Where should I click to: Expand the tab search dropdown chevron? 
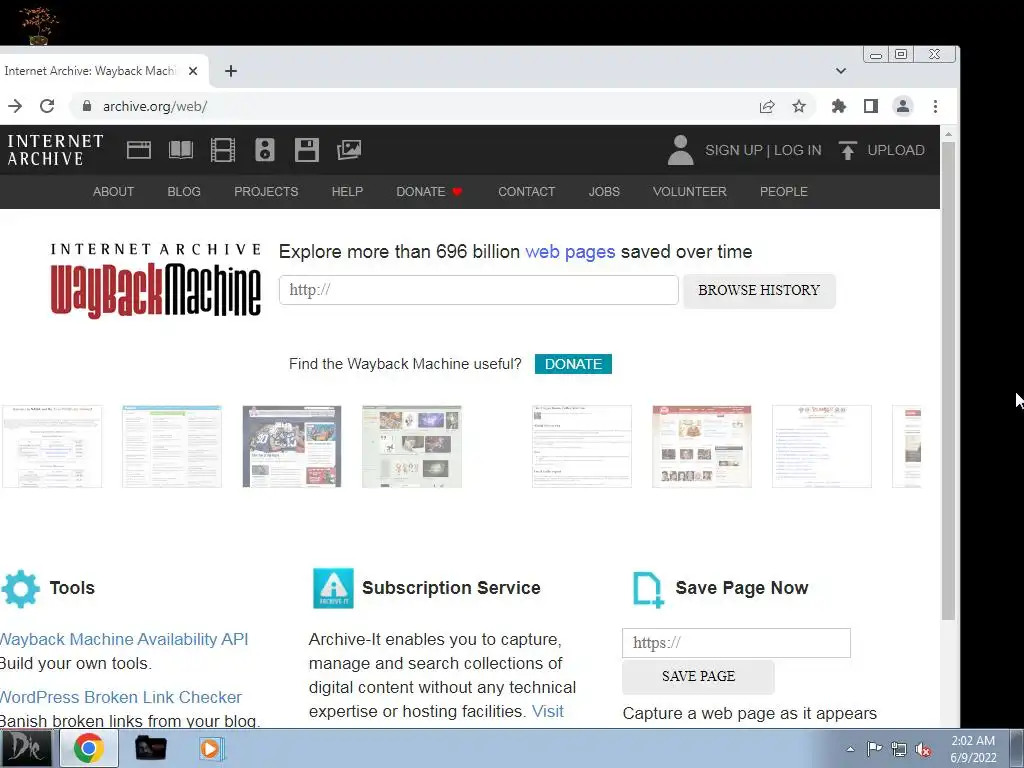click(x=840, y=71)
